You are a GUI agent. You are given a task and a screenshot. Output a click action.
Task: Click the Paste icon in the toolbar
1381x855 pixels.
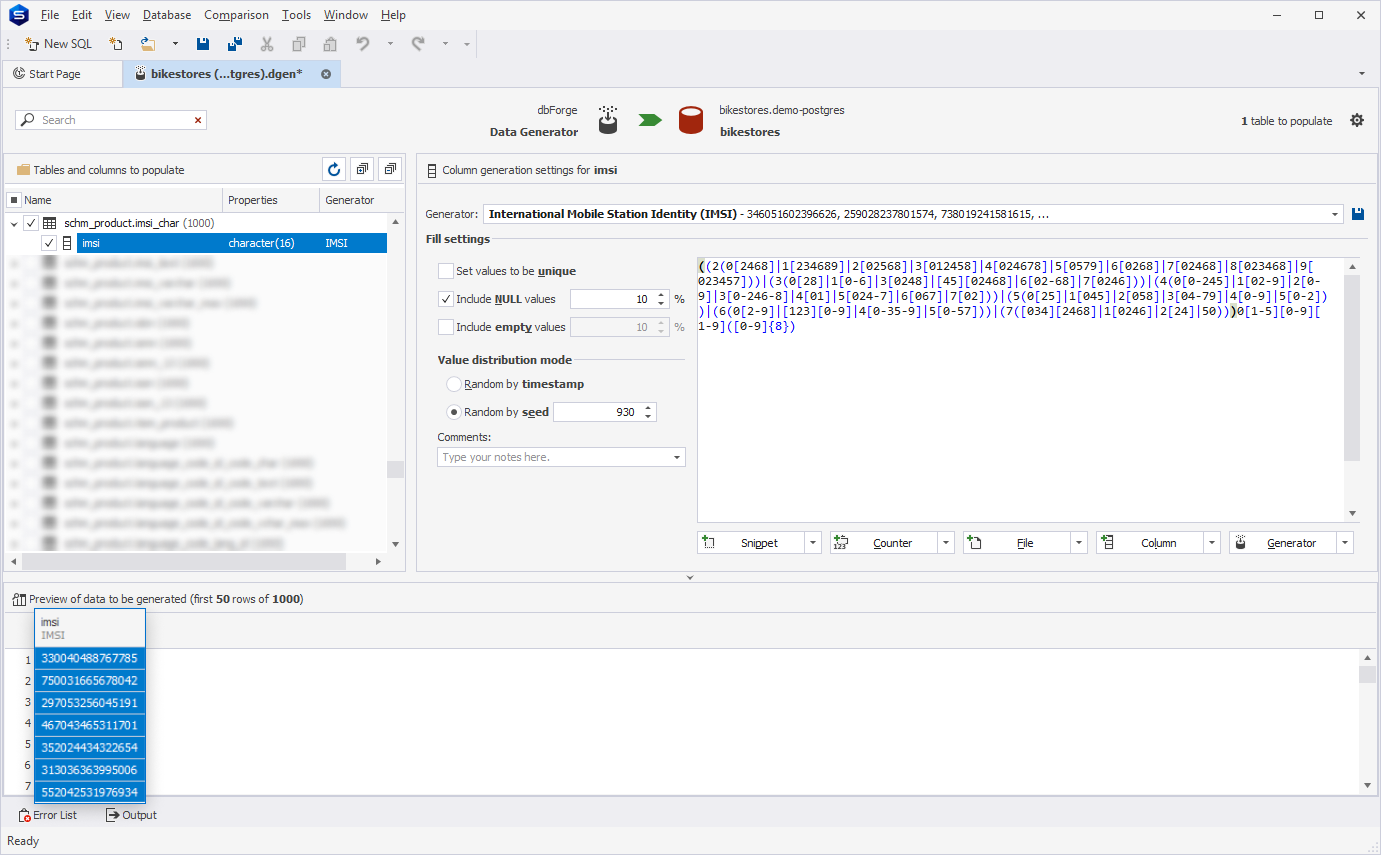(x=329, y=44)
